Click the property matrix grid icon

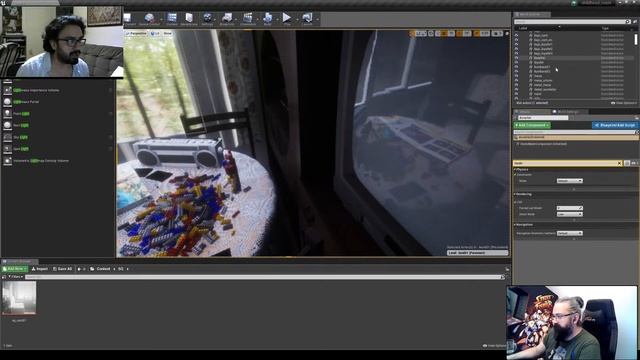pos(627,163)
